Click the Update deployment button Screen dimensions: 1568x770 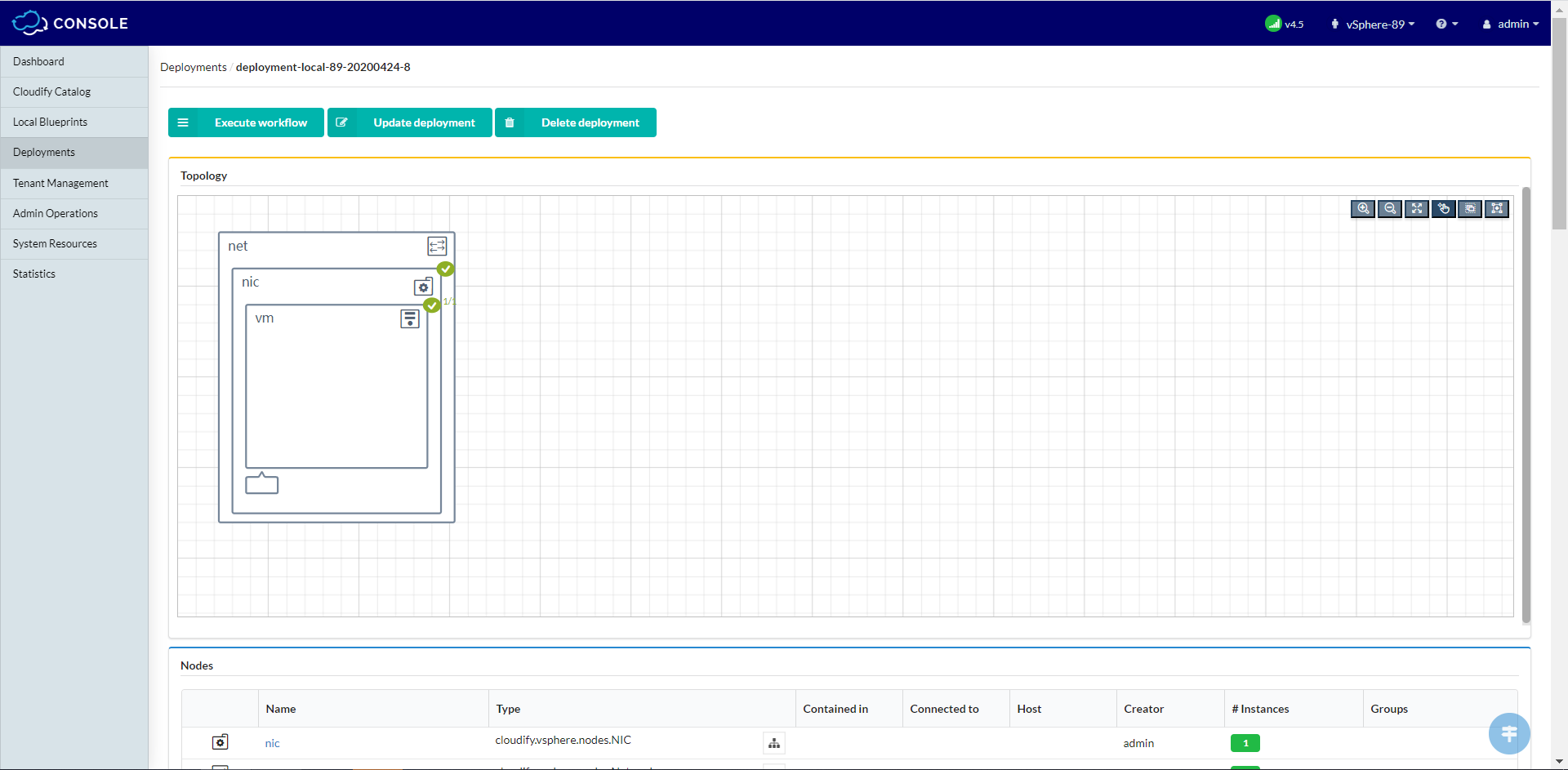(x=410, y=122)
